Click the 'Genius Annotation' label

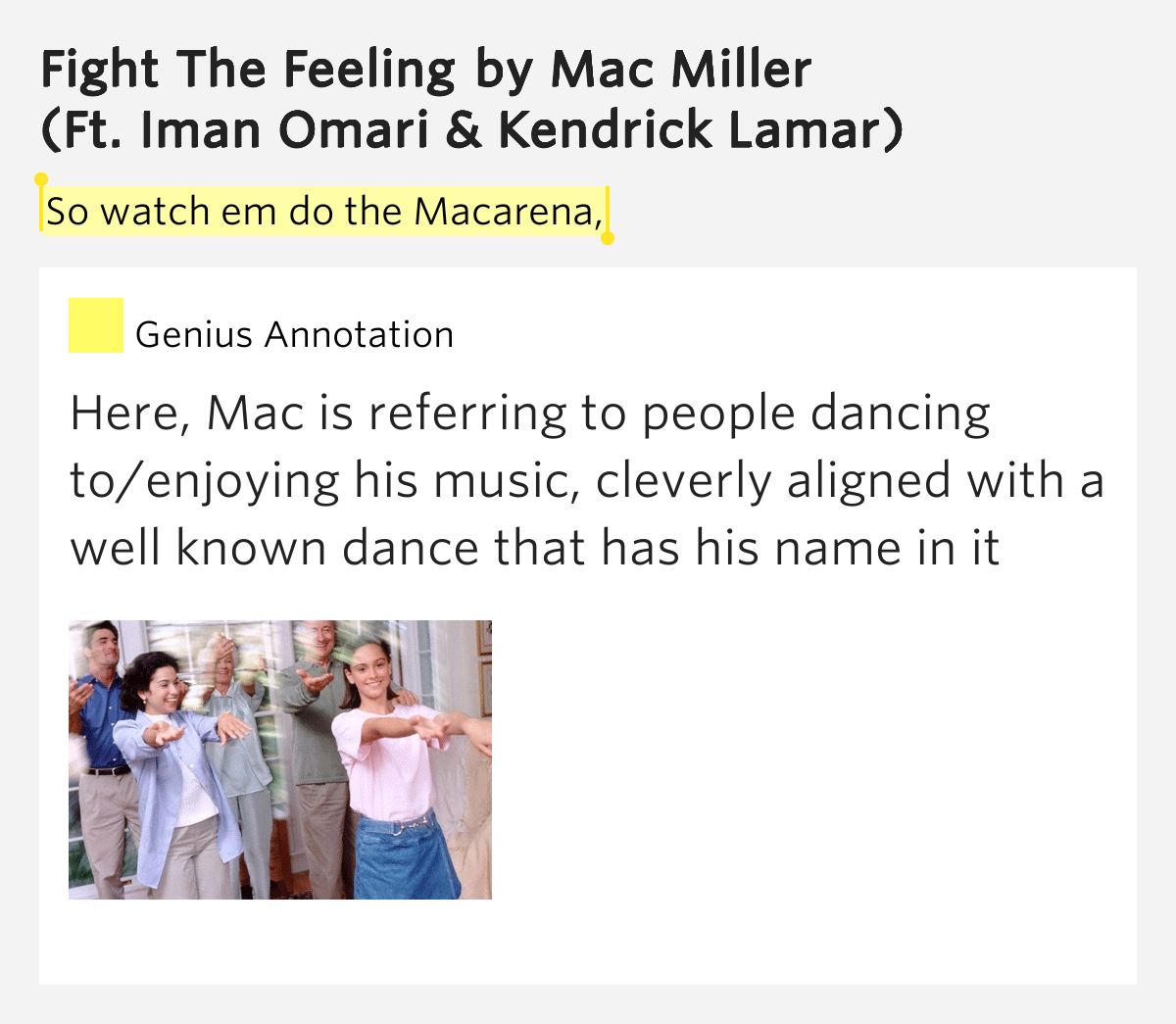(x=294, y=335)
